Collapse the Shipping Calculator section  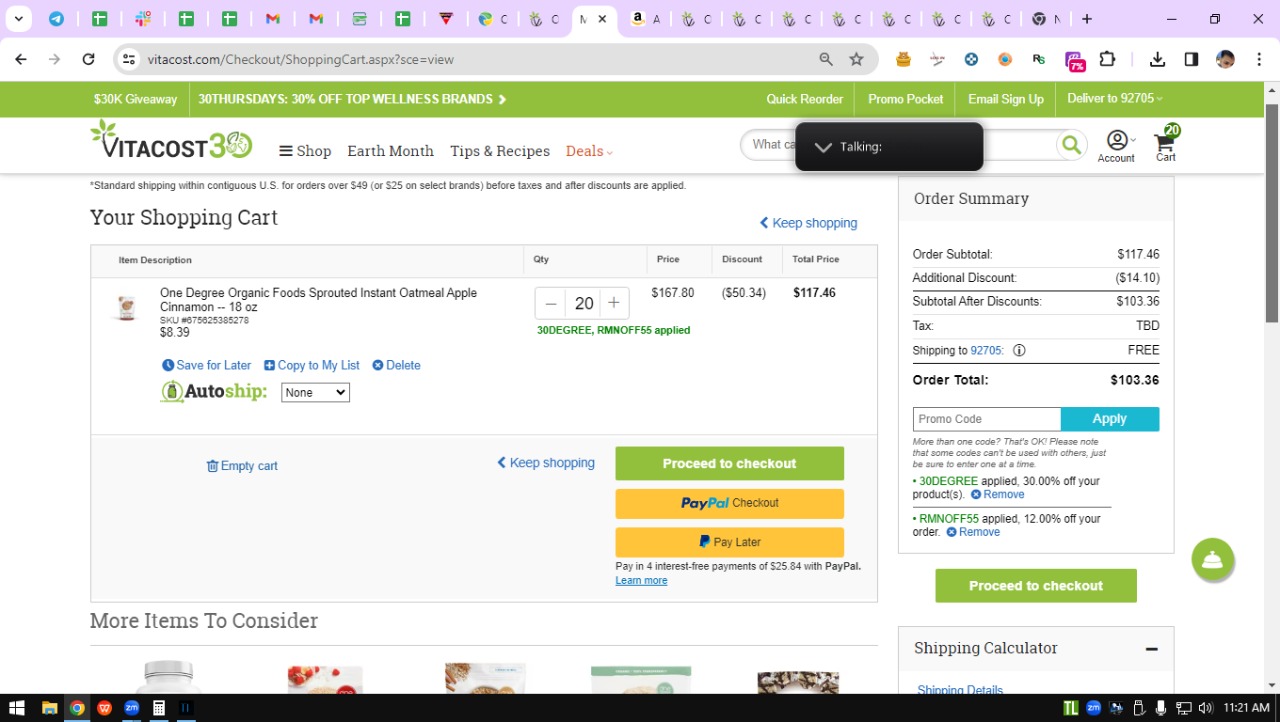[1151, 648]
